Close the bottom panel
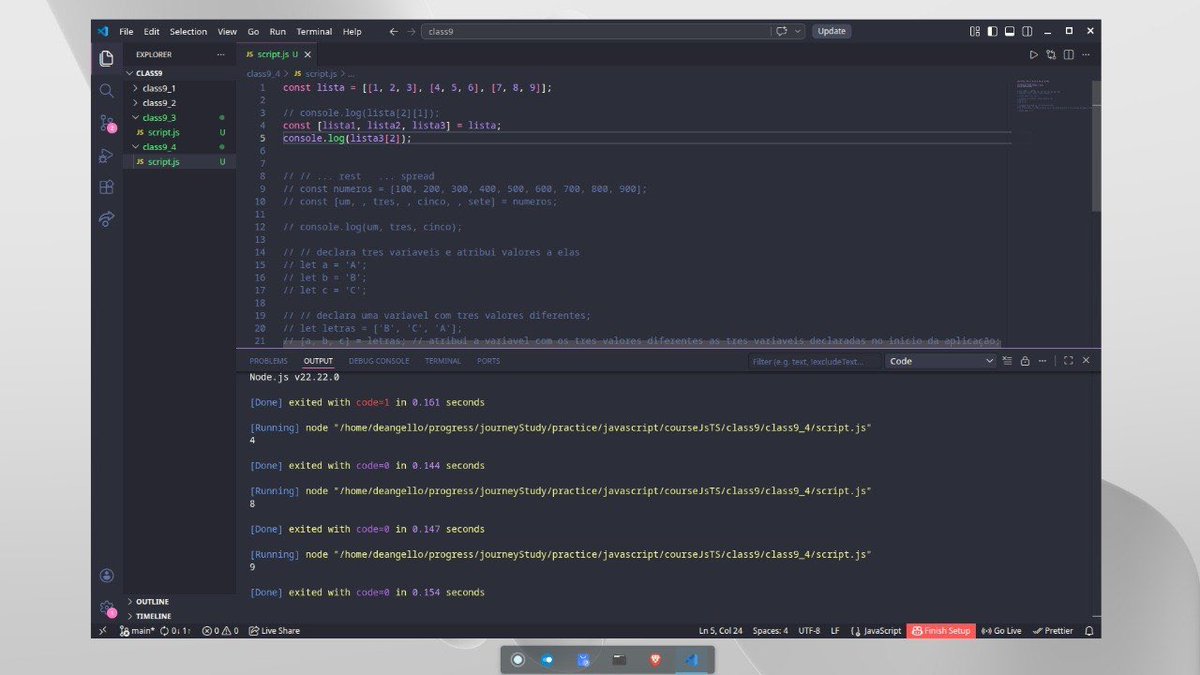Screen dimensions: 1200x675 click(1086, 361)
